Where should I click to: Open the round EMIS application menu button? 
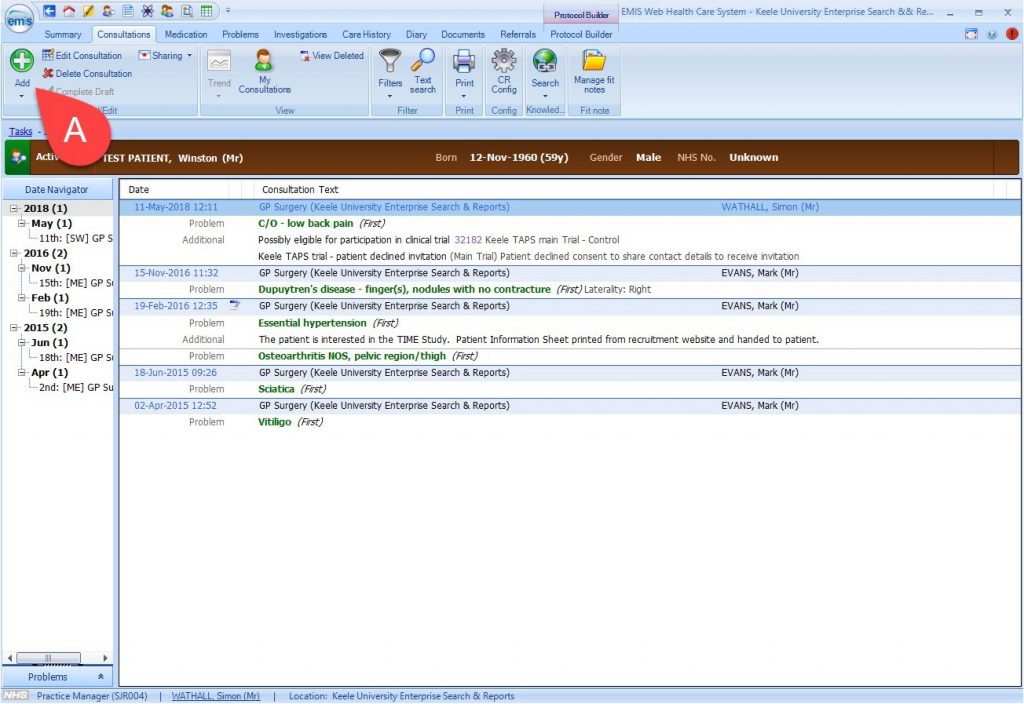click(x=20, y=20)
